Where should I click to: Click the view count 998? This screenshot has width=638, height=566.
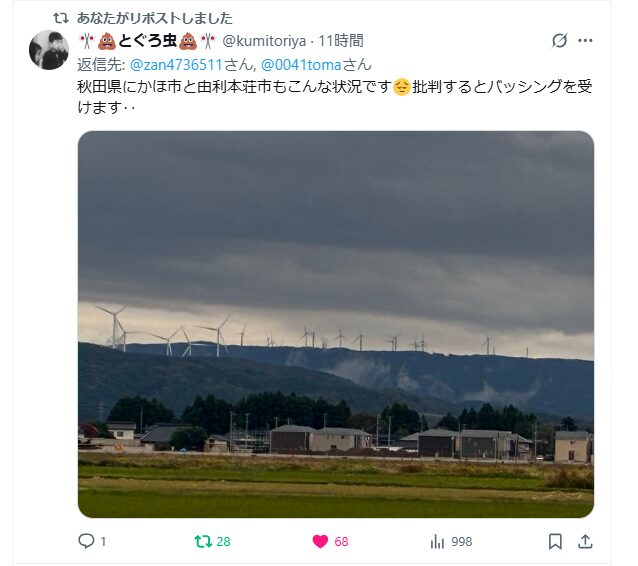click(x=462, y=542)
